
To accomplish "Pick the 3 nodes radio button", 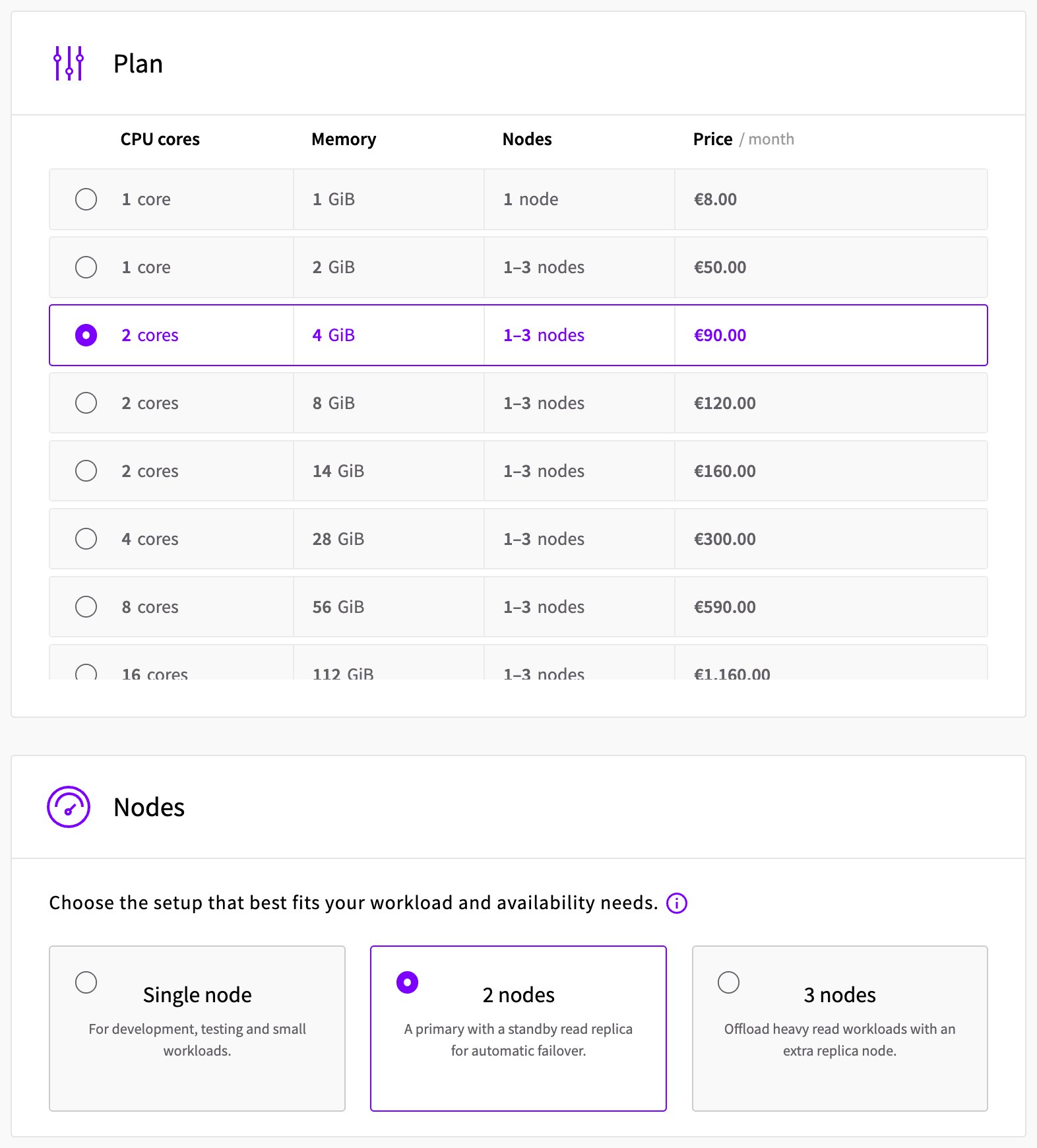I will tap(728, 982).
